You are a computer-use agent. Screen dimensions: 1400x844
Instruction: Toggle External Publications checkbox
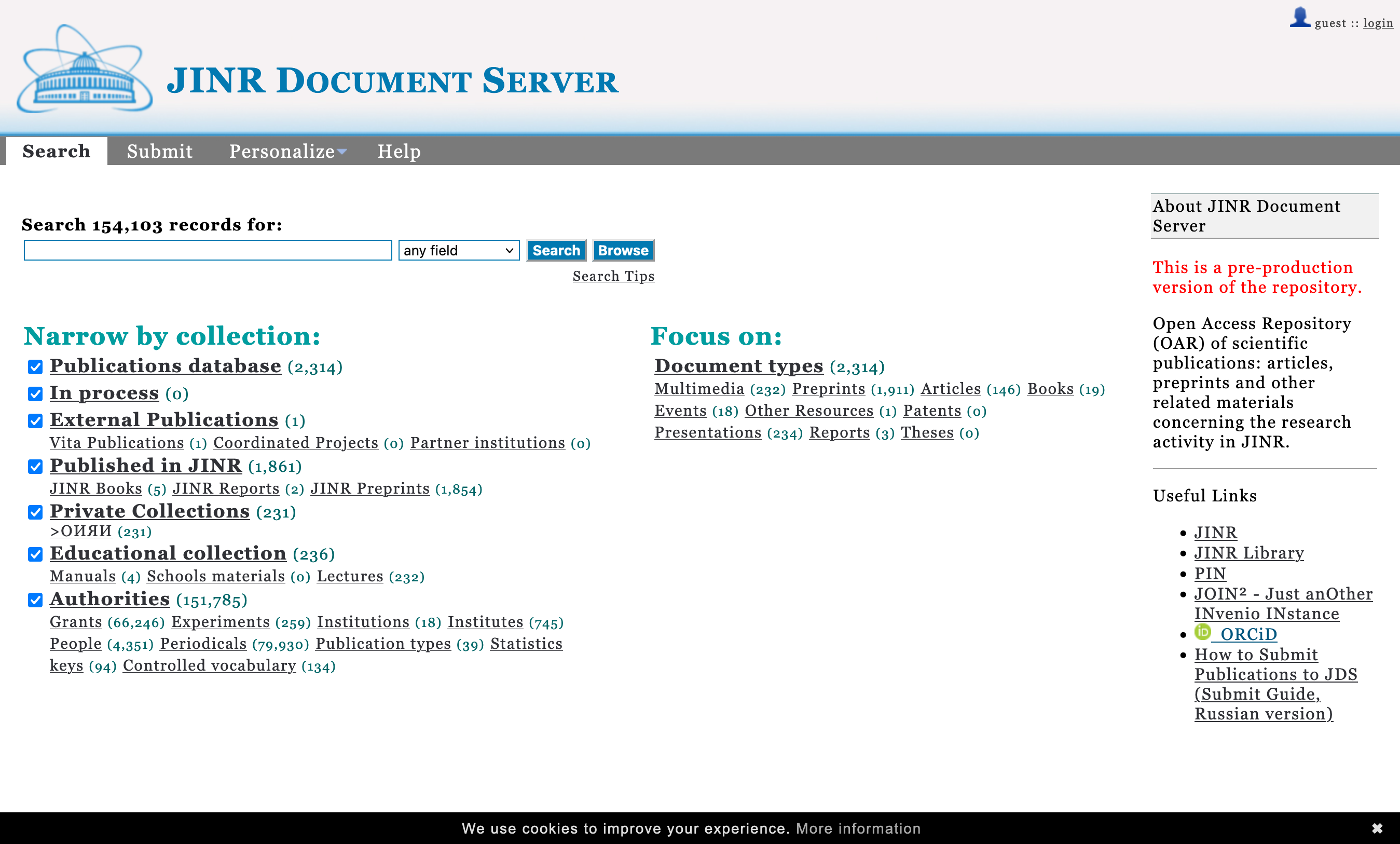pos(35,420)
